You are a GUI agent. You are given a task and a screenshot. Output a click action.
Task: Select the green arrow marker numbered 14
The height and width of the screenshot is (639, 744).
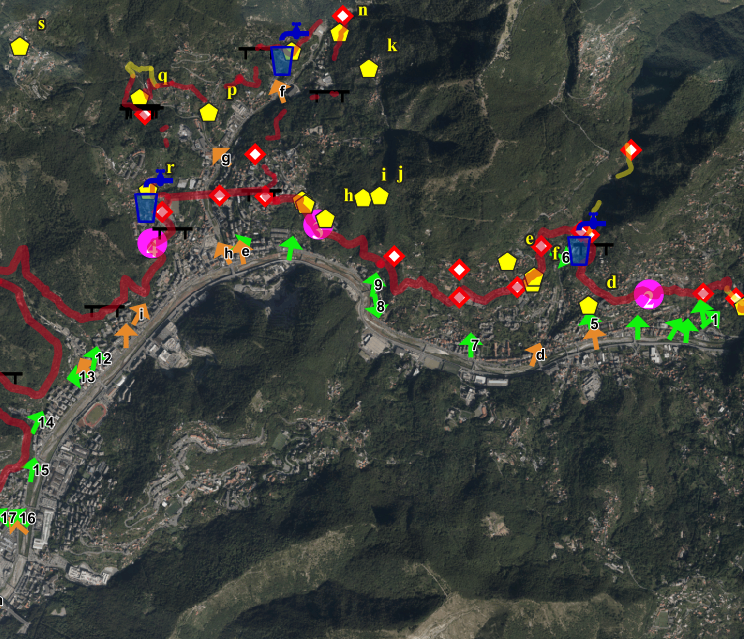tap(37, 421)
